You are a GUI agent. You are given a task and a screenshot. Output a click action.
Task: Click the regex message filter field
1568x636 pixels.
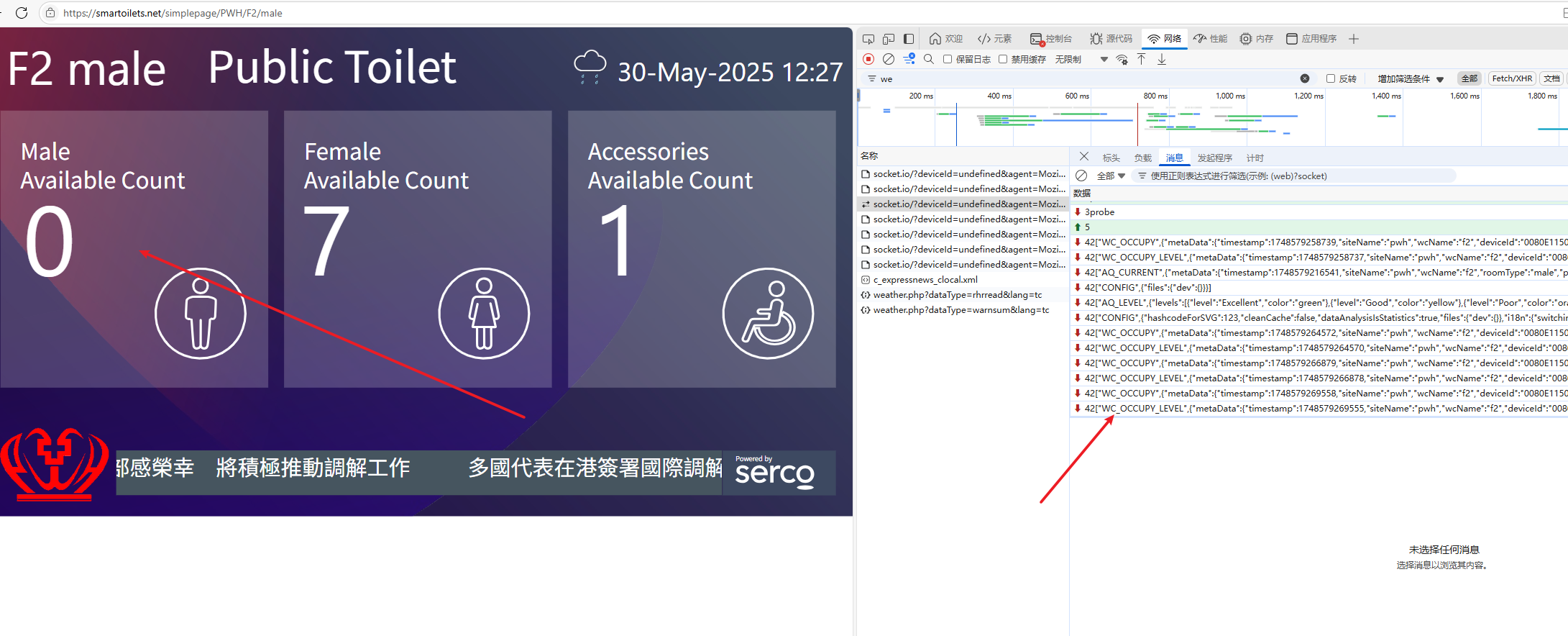coord(1294,176)
